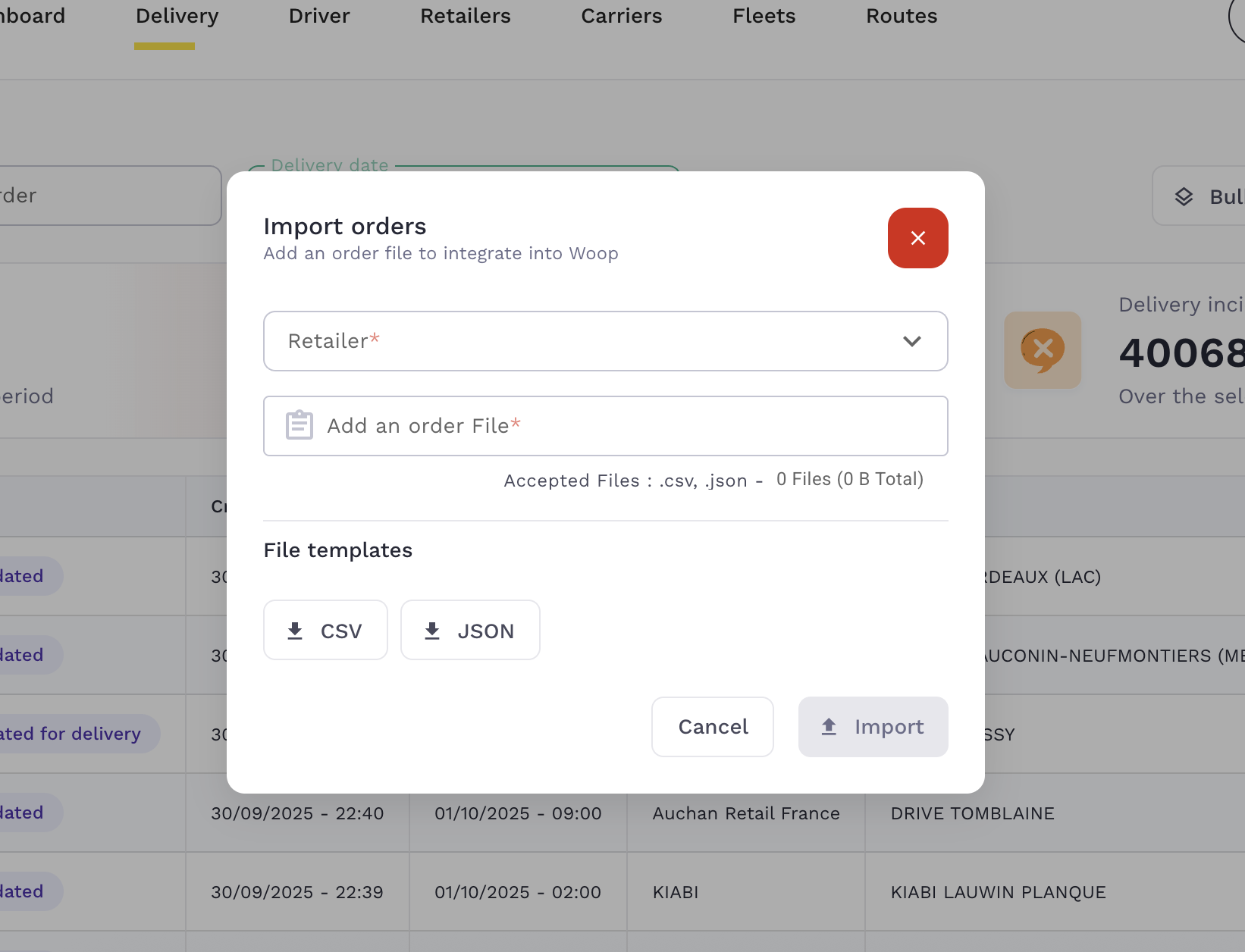Close the Import orders dialog
1245x952 pixels.
[917, 238]
